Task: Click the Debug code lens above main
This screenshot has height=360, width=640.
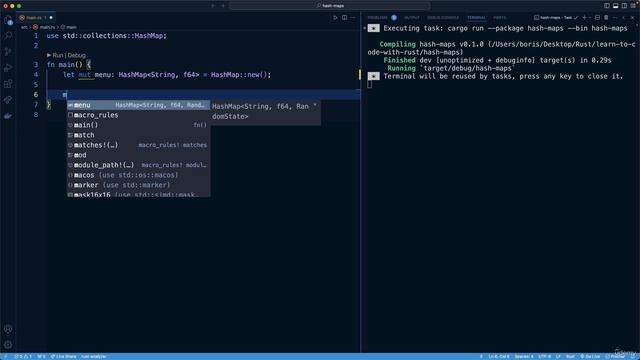Action: pyautogui.click(x=77, y=55)
